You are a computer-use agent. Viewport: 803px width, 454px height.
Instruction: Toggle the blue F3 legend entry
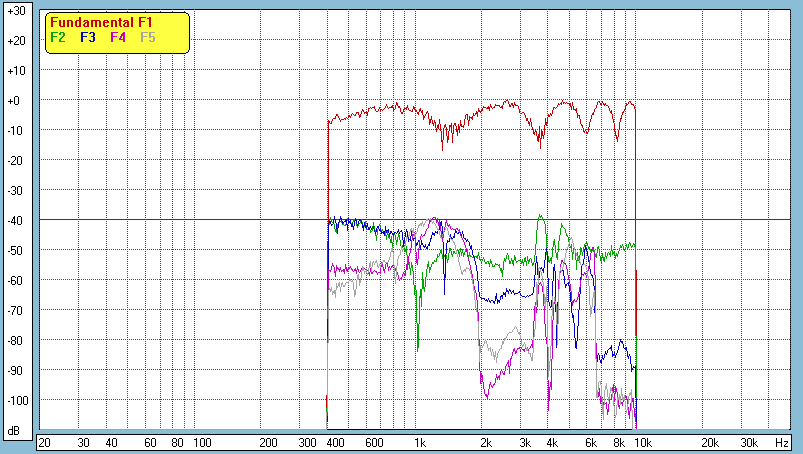pyautogui.click(x=88, y=37)
